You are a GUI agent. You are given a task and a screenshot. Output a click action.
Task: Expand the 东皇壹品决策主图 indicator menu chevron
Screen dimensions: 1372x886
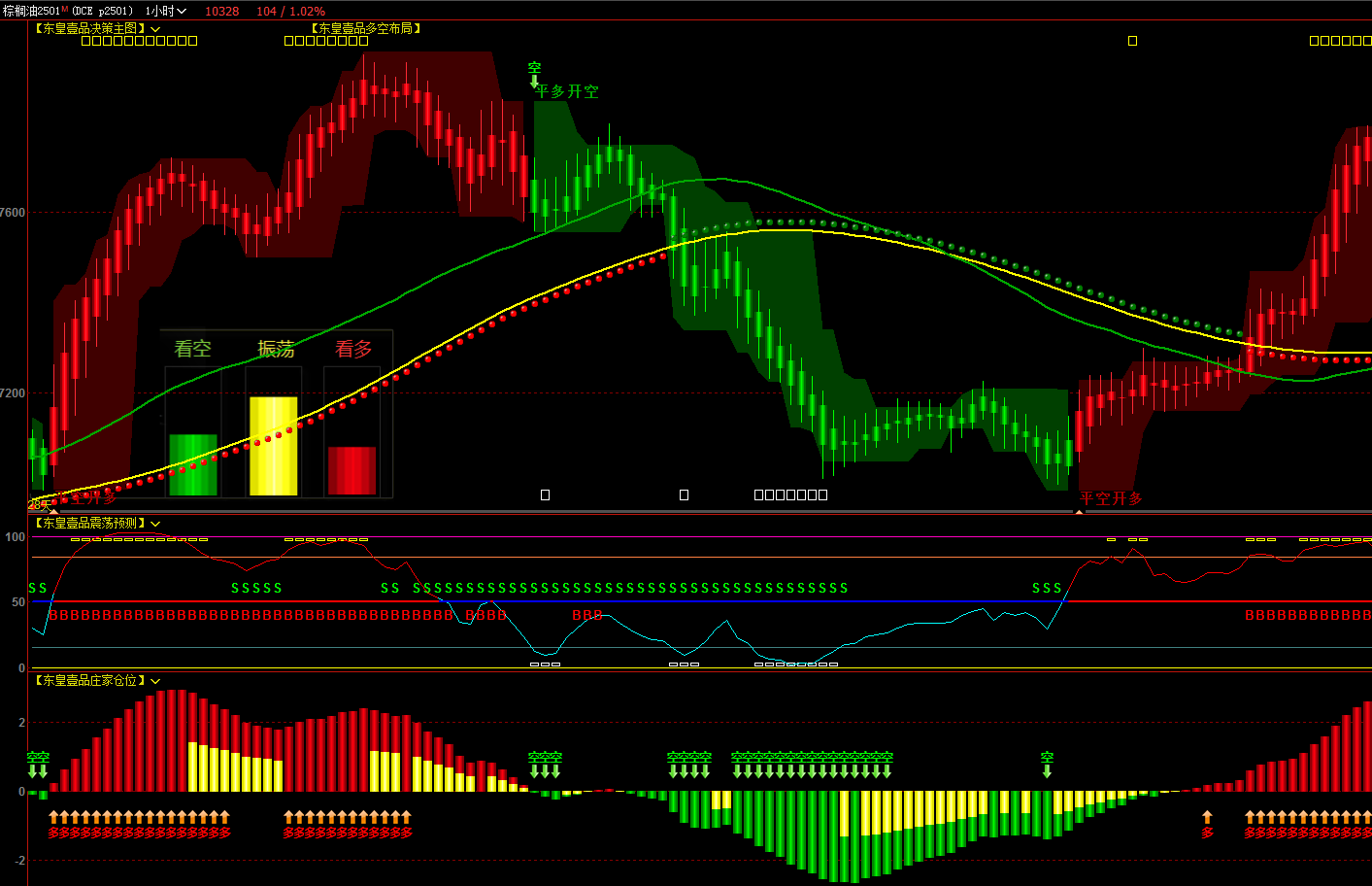click(x=155, y=29)
